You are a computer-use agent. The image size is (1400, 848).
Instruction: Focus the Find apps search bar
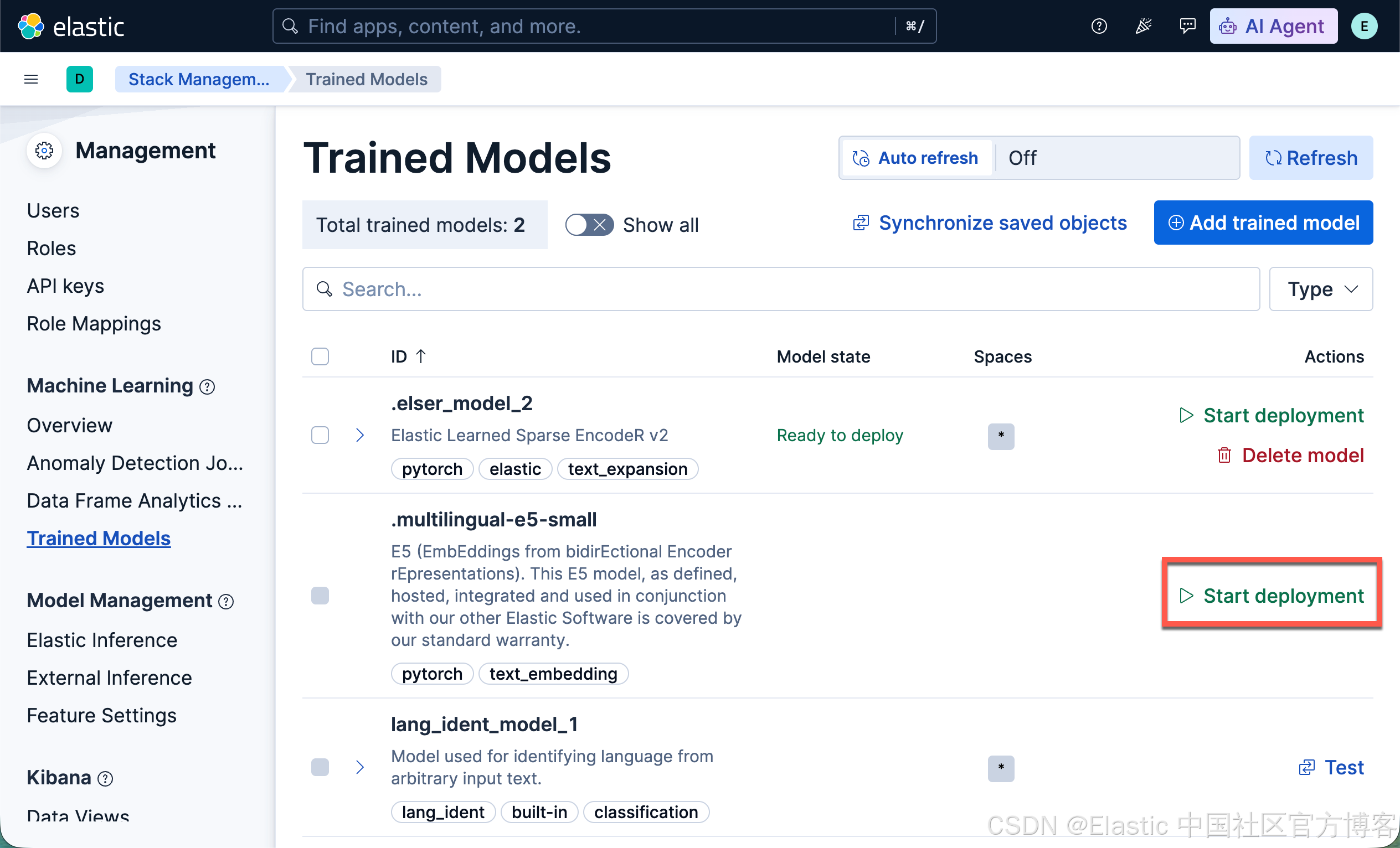604,26
